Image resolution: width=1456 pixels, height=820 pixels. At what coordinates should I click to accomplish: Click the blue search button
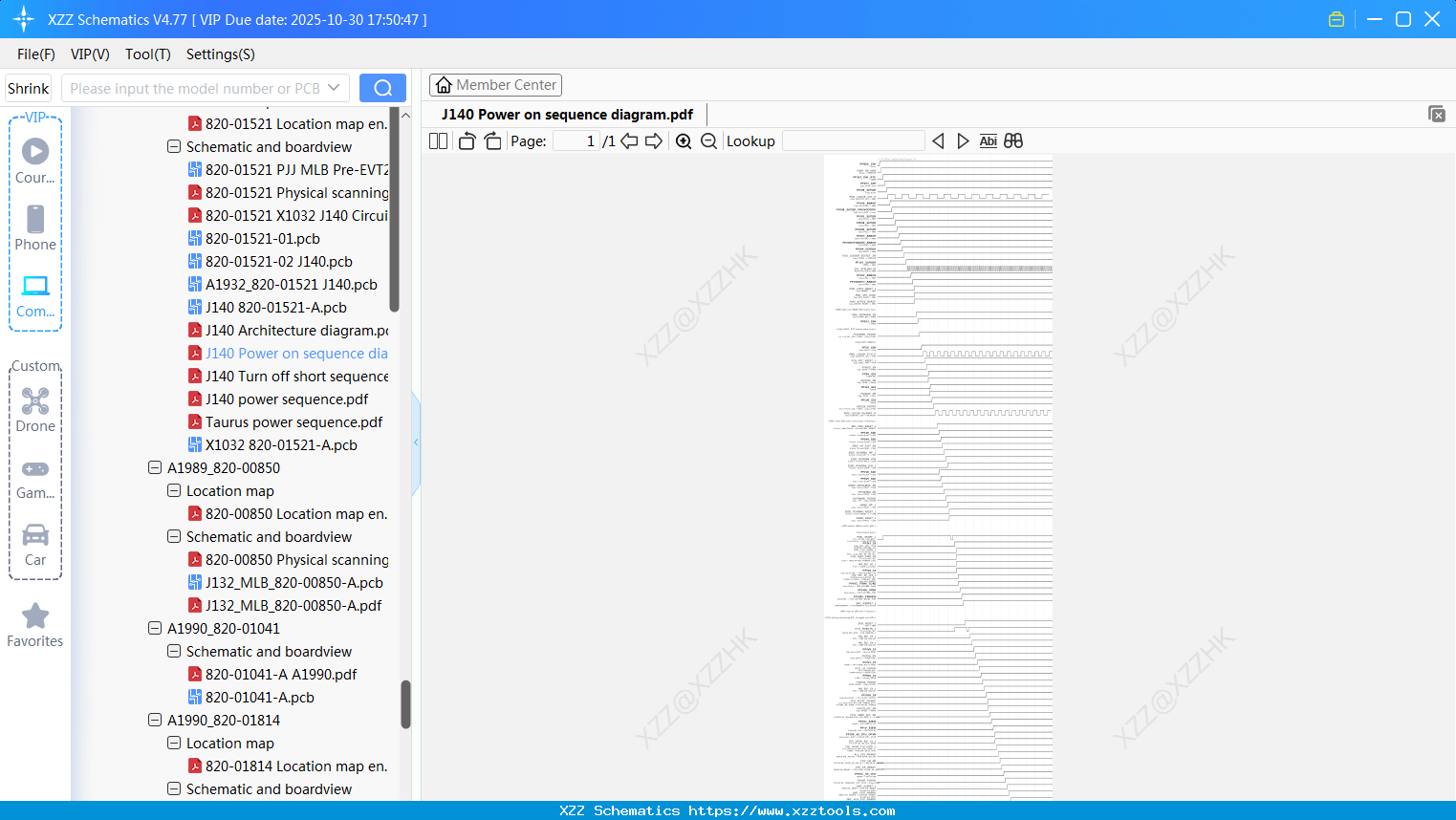382,88
